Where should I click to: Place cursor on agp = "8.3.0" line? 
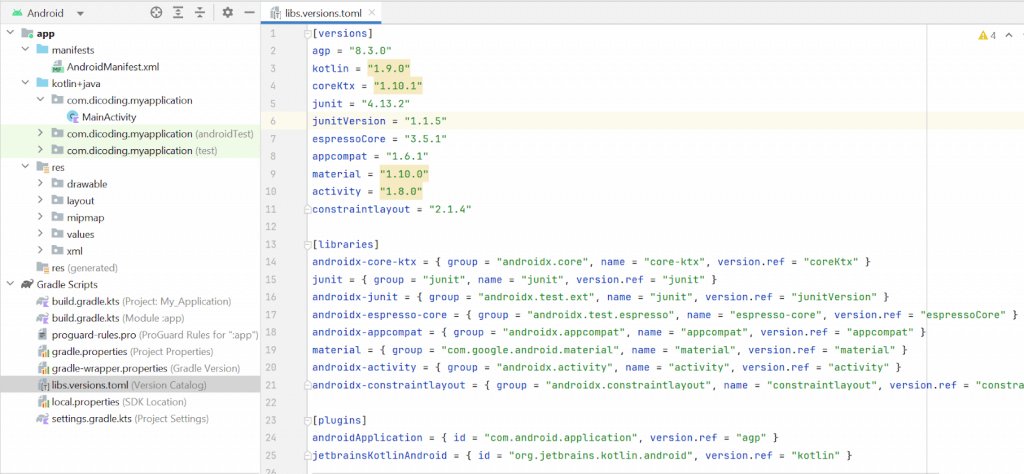coord(352,51)
